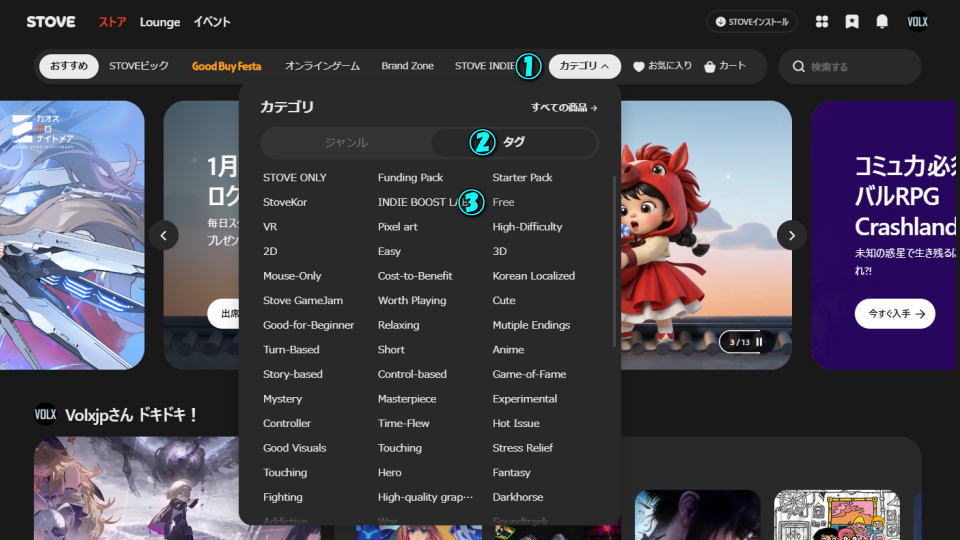Open the apps grid icon
The image size is (960, 540).
coord(822,21)
